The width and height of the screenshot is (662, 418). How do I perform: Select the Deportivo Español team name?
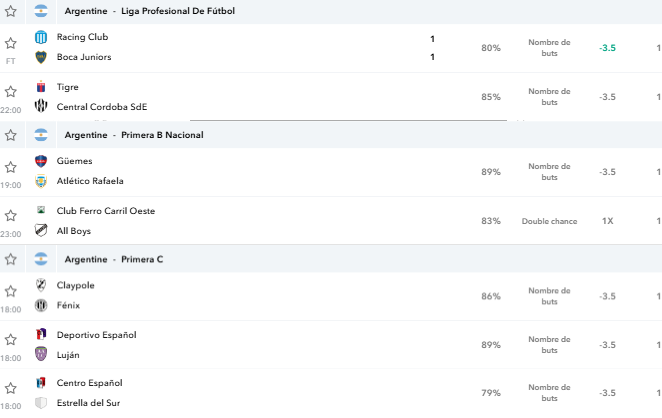click(97, 335)
